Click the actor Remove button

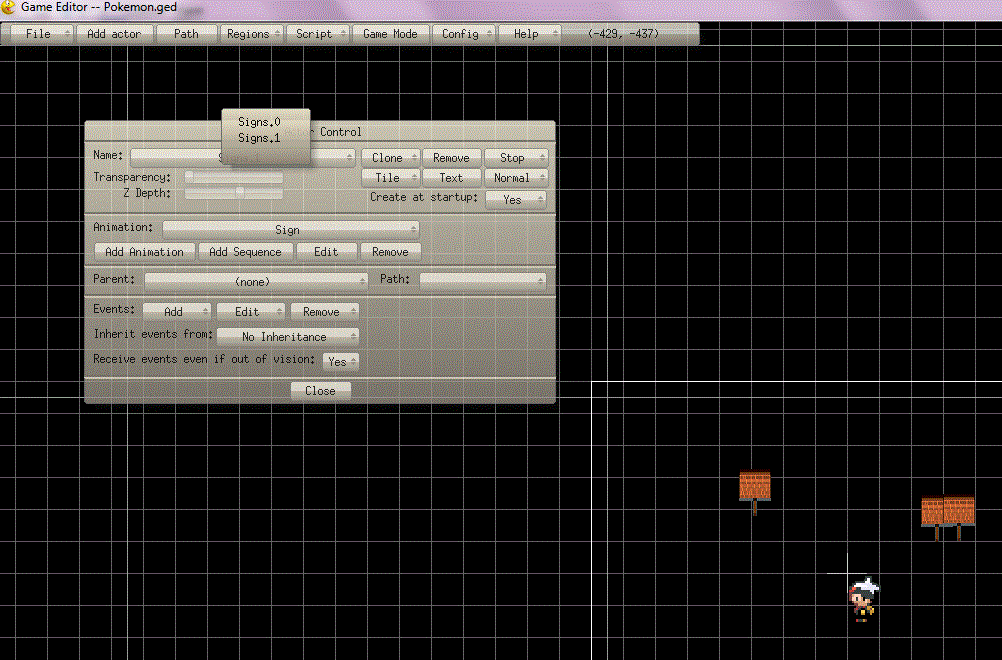[451, 158]
